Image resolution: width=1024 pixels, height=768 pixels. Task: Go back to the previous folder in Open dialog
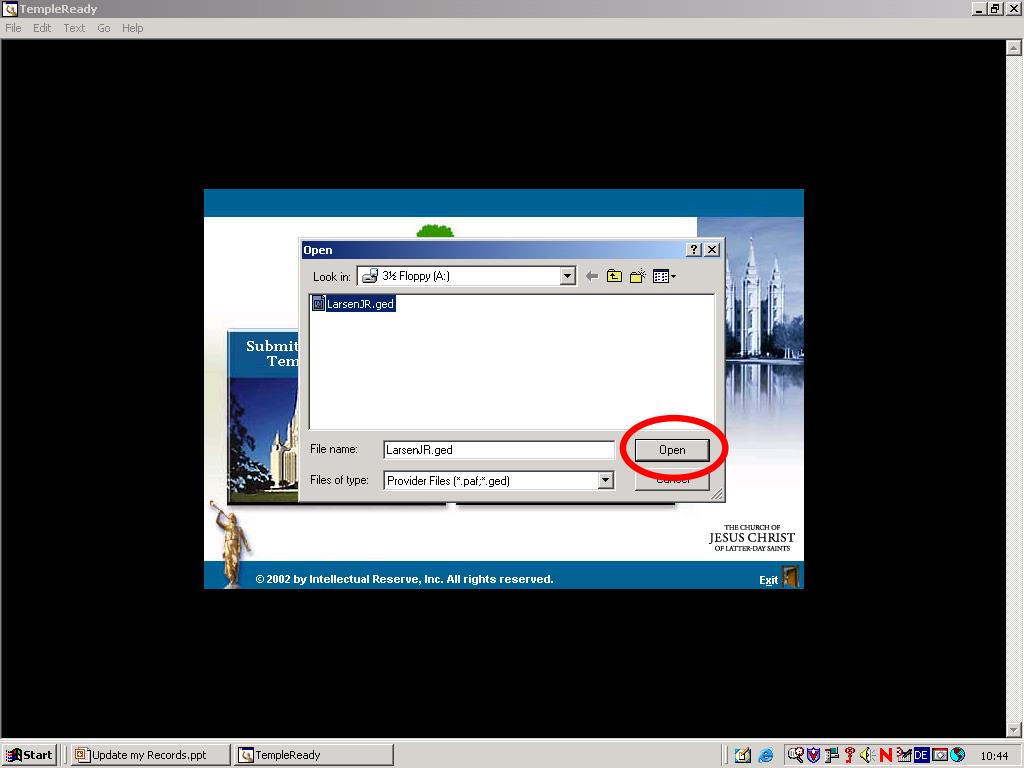(x=592, y=276)
